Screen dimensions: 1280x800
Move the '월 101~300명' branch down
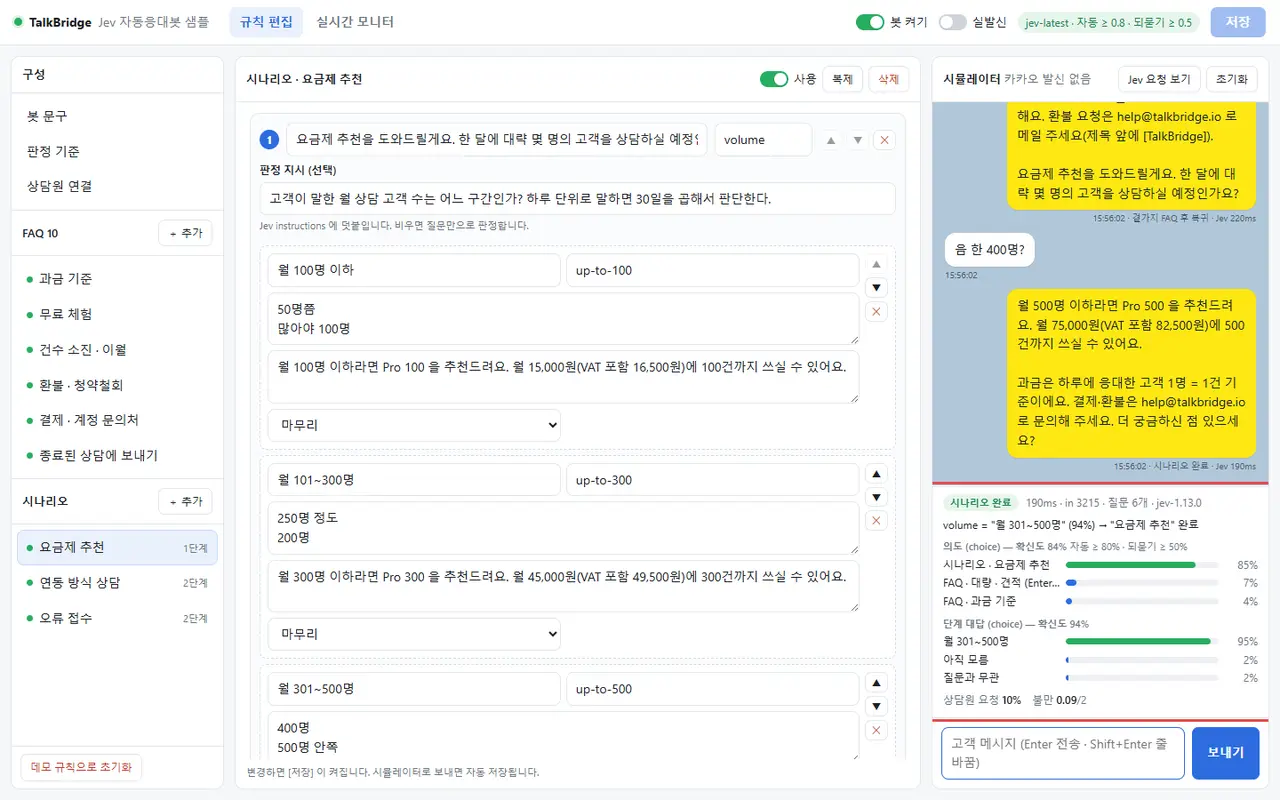point(877,497)
